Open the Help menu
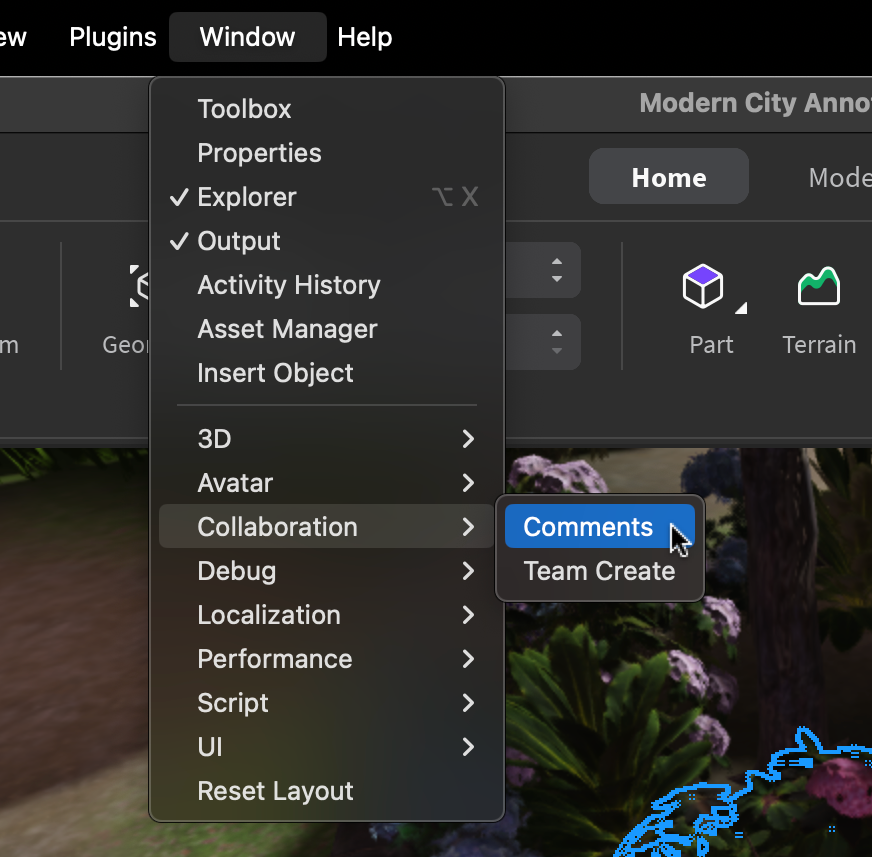 [364, 36]
